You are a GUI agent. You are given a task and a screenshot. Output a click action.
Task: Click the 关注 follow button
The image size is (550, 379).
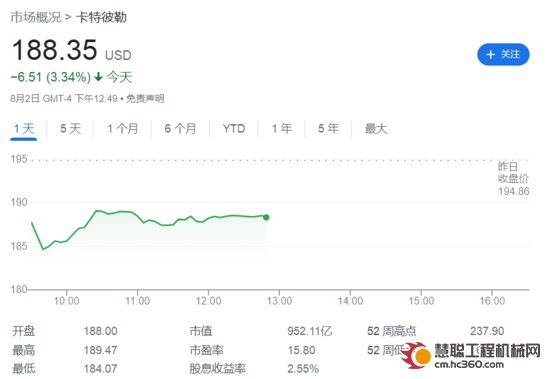503,54
